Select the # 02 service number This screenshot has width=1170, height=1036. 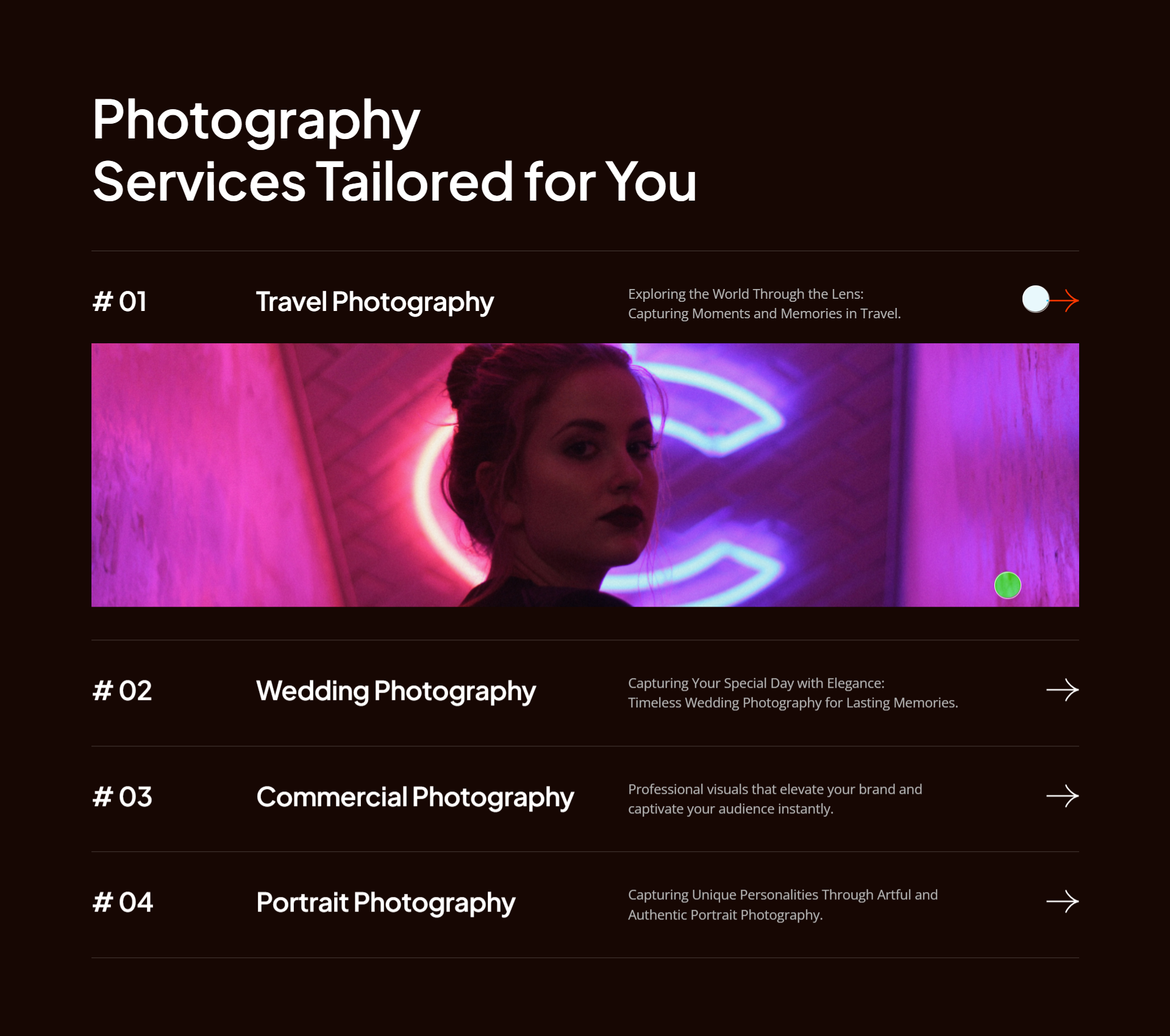coord(122,691)
